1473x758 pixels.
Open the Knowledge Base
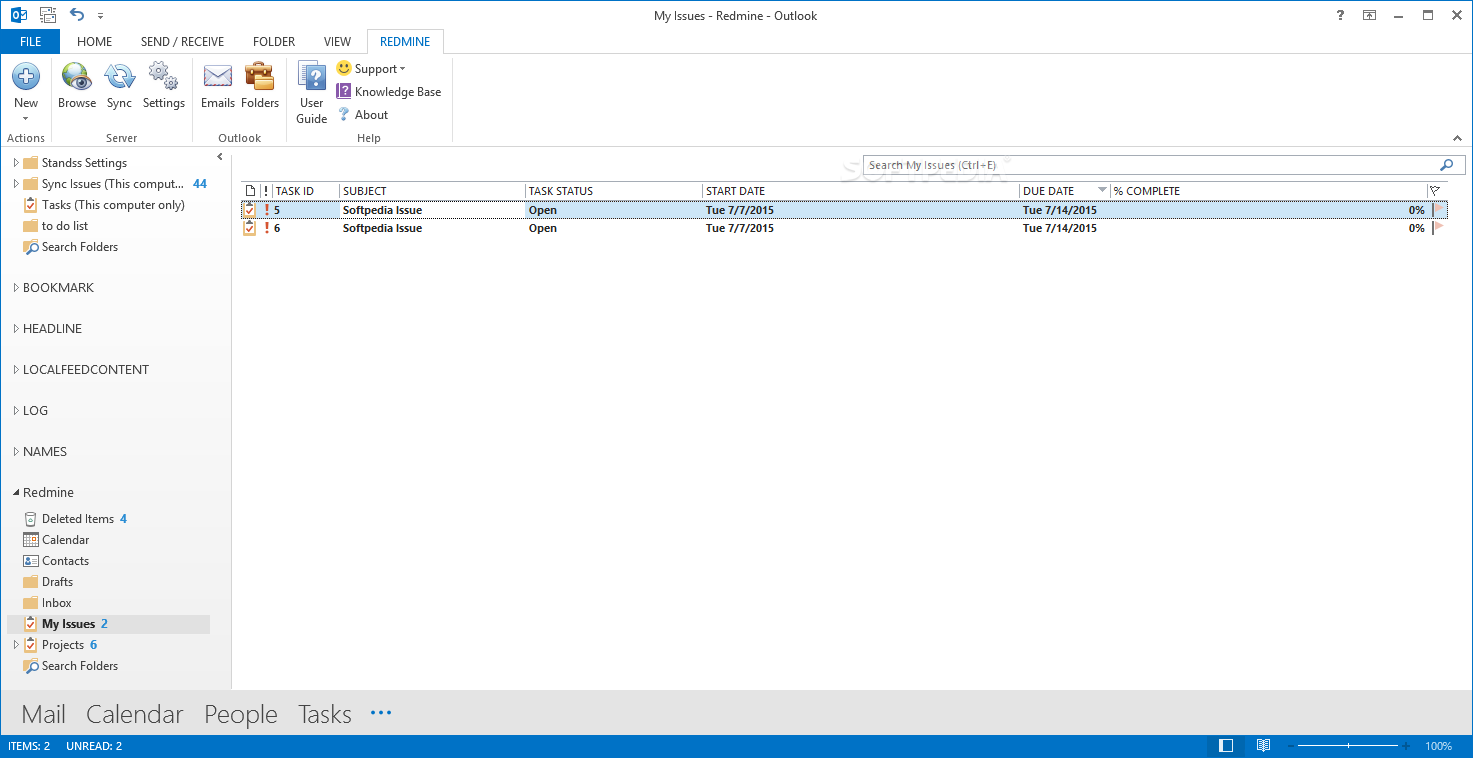coord(389,91)
